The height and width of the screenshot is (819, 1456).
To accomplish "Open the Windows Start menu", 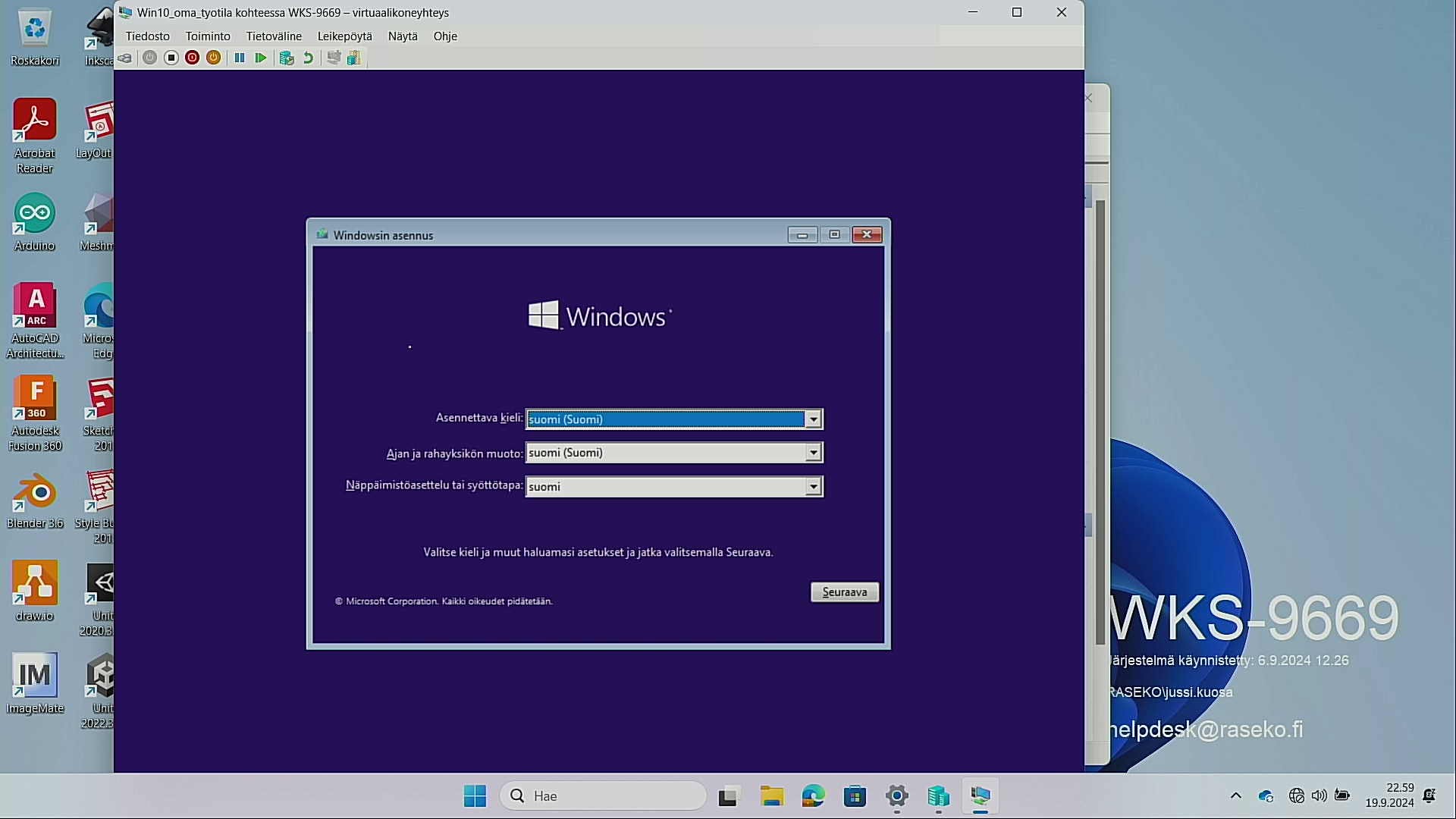I will pyautogui.click(x=475, y=796).
